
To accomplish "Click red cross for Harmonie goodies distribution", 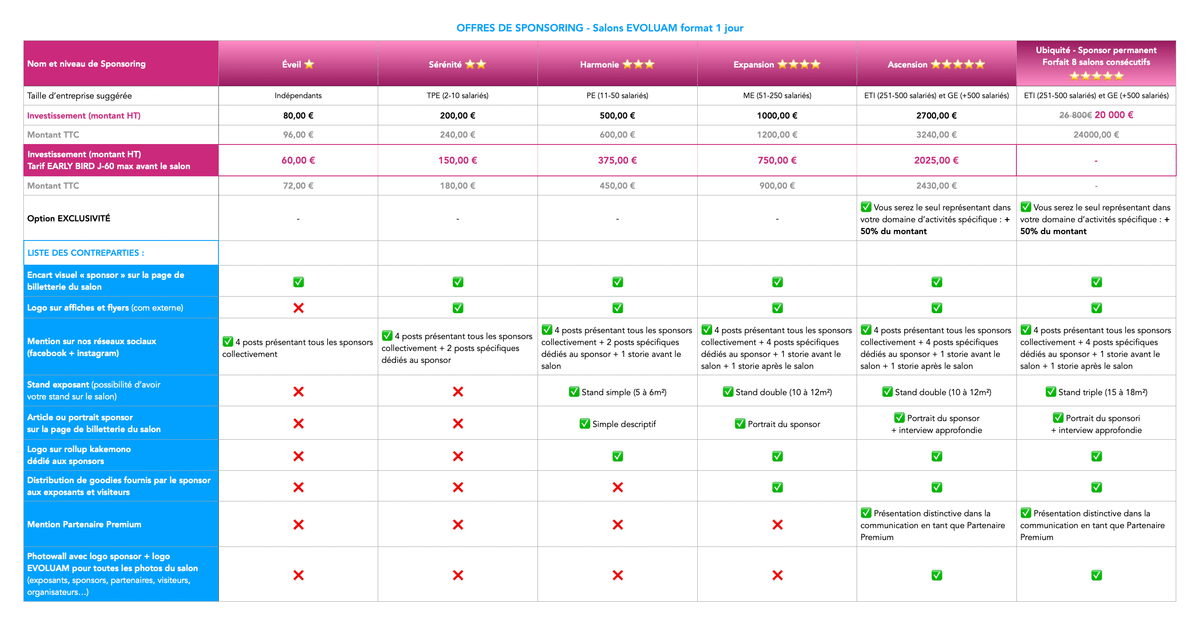I will (x=618, y=487).
